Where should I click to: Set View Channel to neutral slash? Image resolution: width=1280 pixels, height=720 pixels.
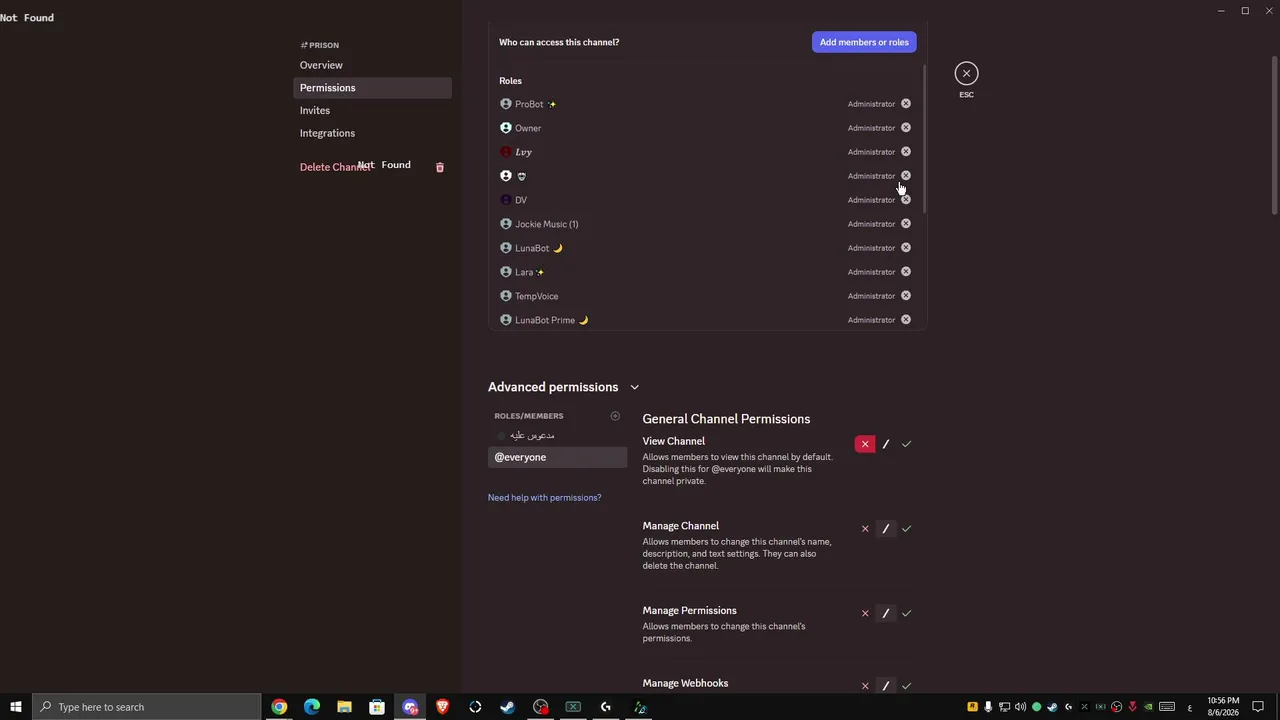click(886, 444)
